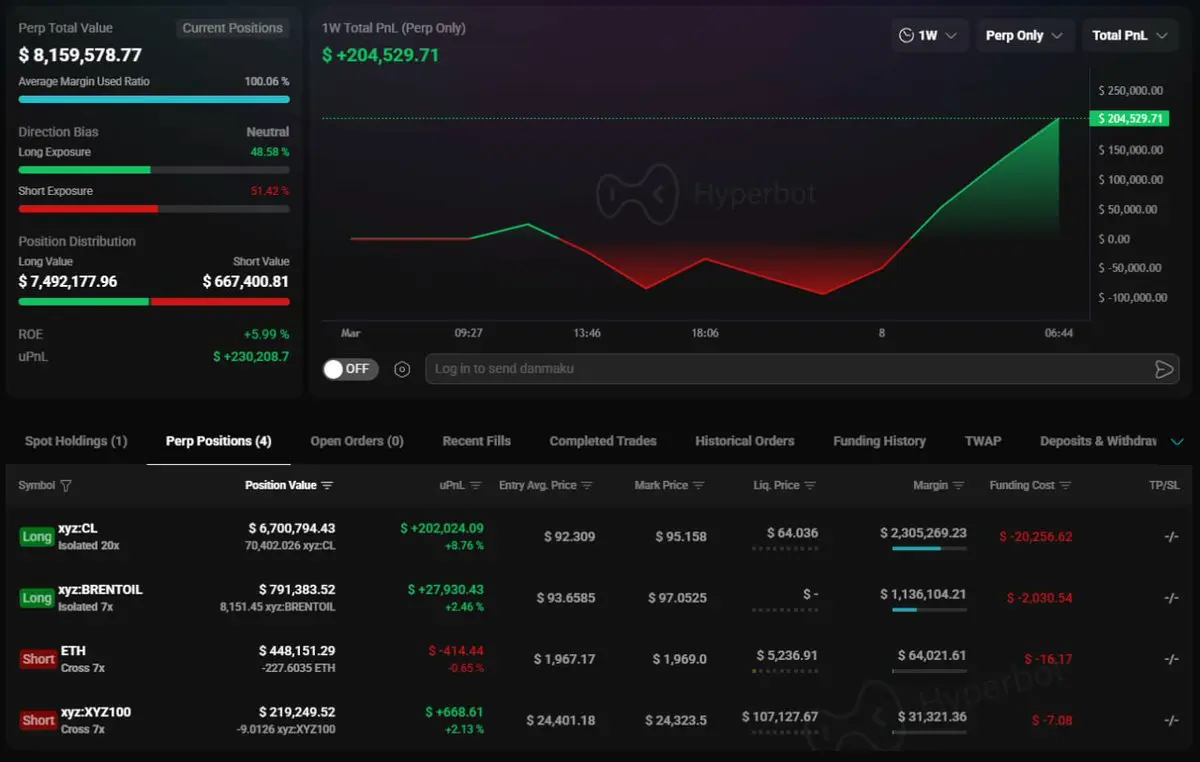
Task: Click the Short badge on xyz:XYZ100 row
Action: click(38, 720)
